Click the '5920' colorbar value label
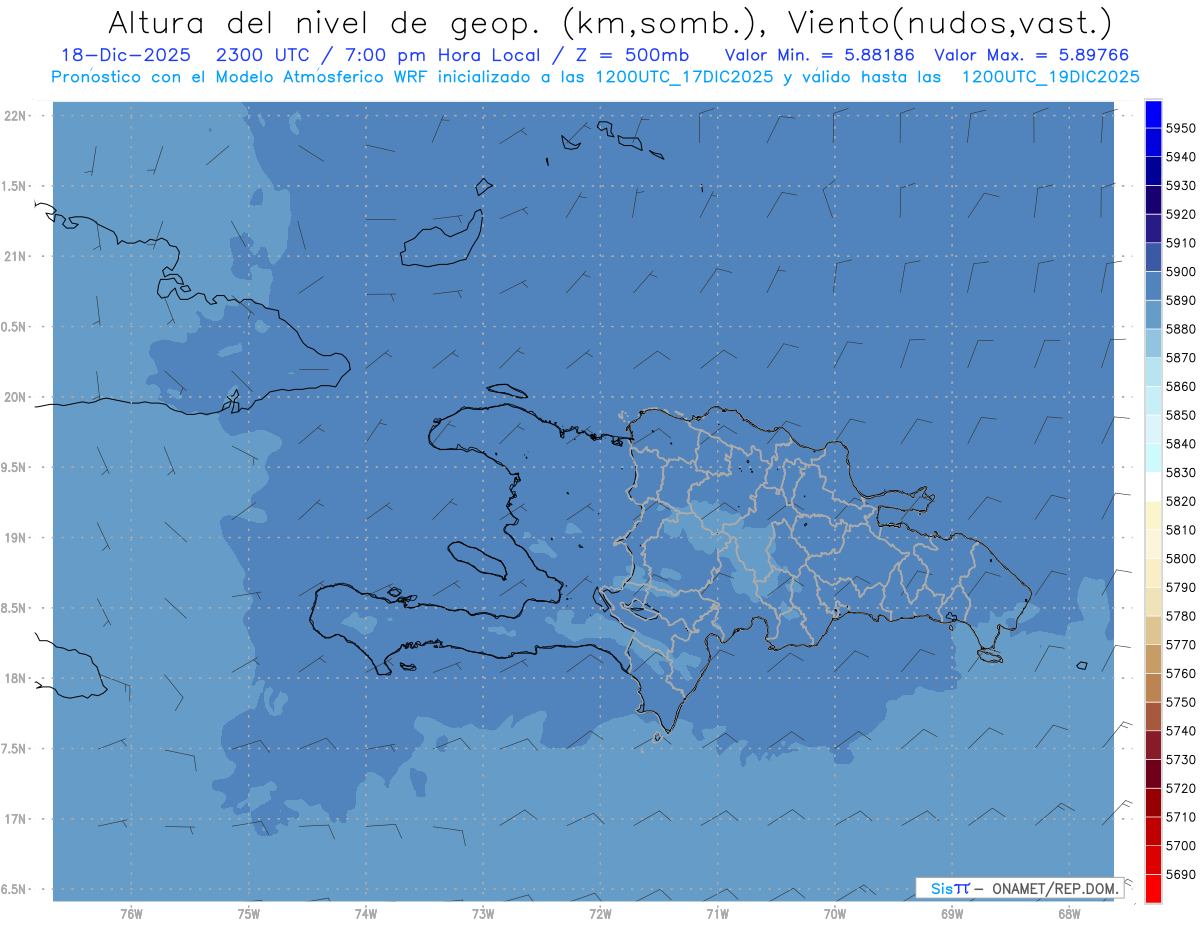 click(1180, 214)
